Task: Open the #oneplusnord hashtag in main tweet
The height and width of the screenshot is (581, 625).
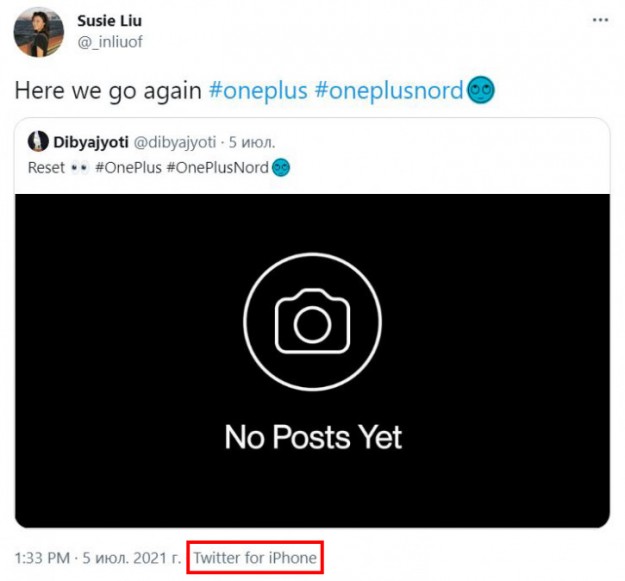Action: [x=389, y=91]
